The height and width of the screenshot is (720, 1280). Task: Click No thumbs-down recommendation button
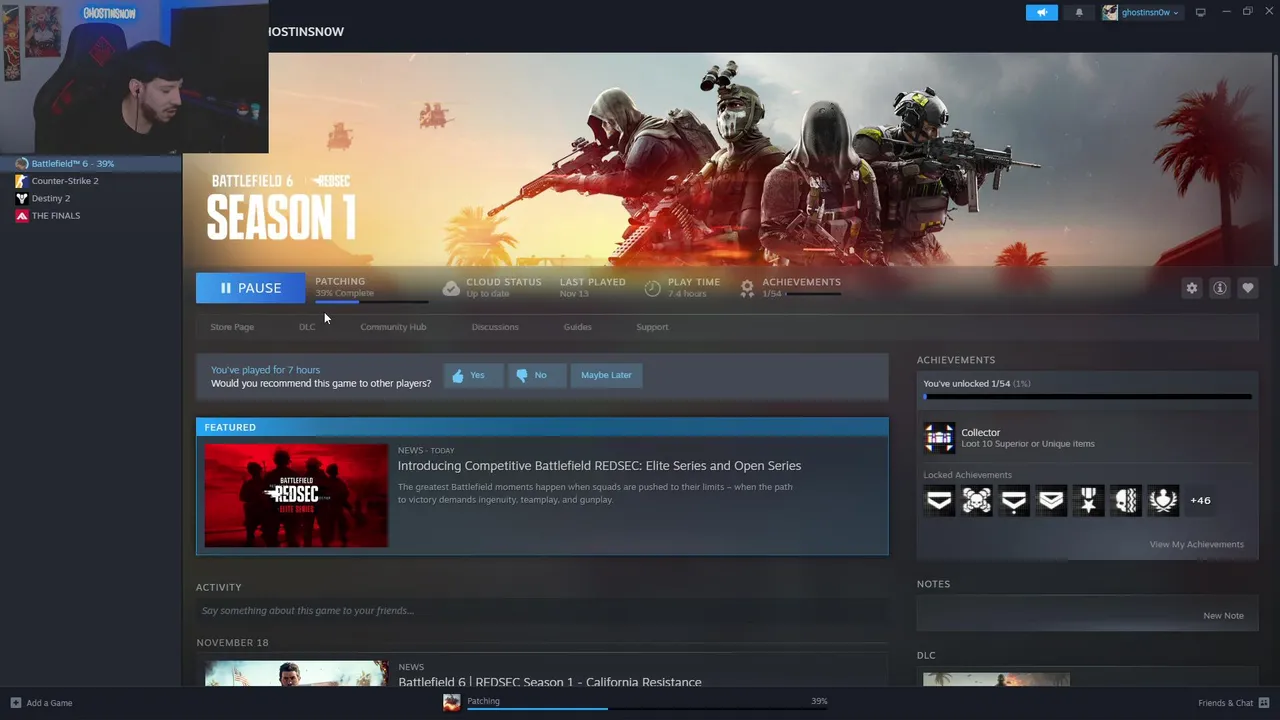tap(536, 375)
